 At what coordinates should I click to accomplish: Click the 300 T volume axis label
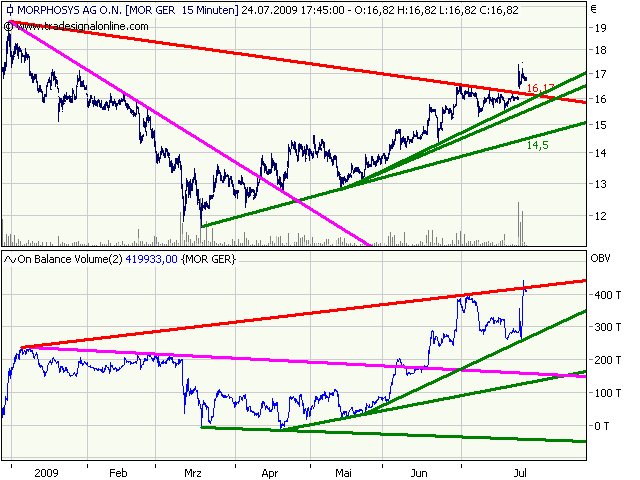(608, 327)
